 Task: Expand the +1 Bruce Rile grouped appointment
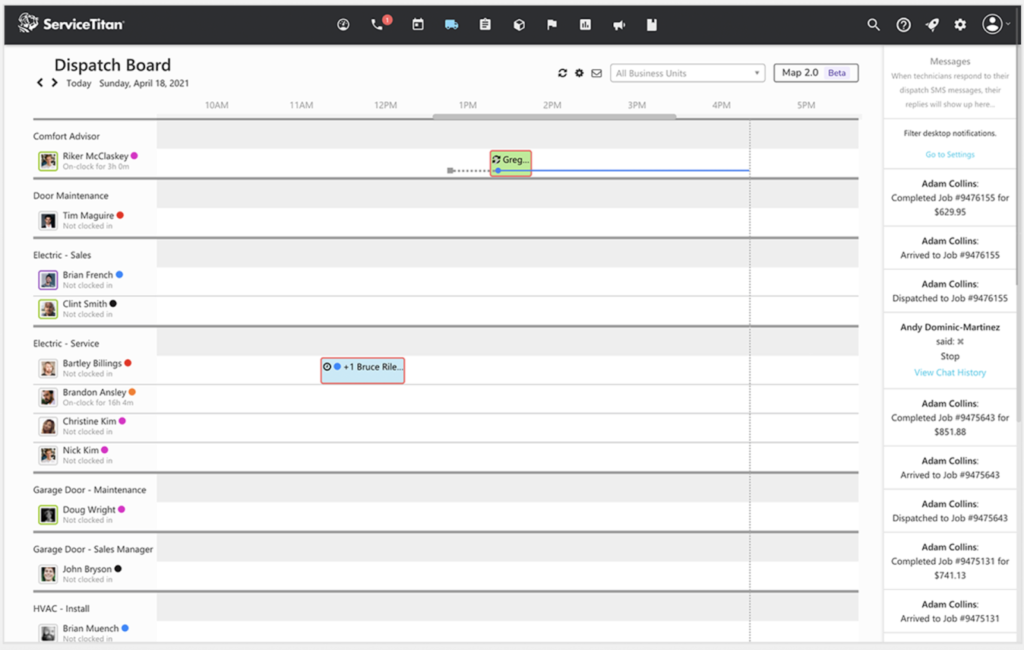(x=362, y=369)
